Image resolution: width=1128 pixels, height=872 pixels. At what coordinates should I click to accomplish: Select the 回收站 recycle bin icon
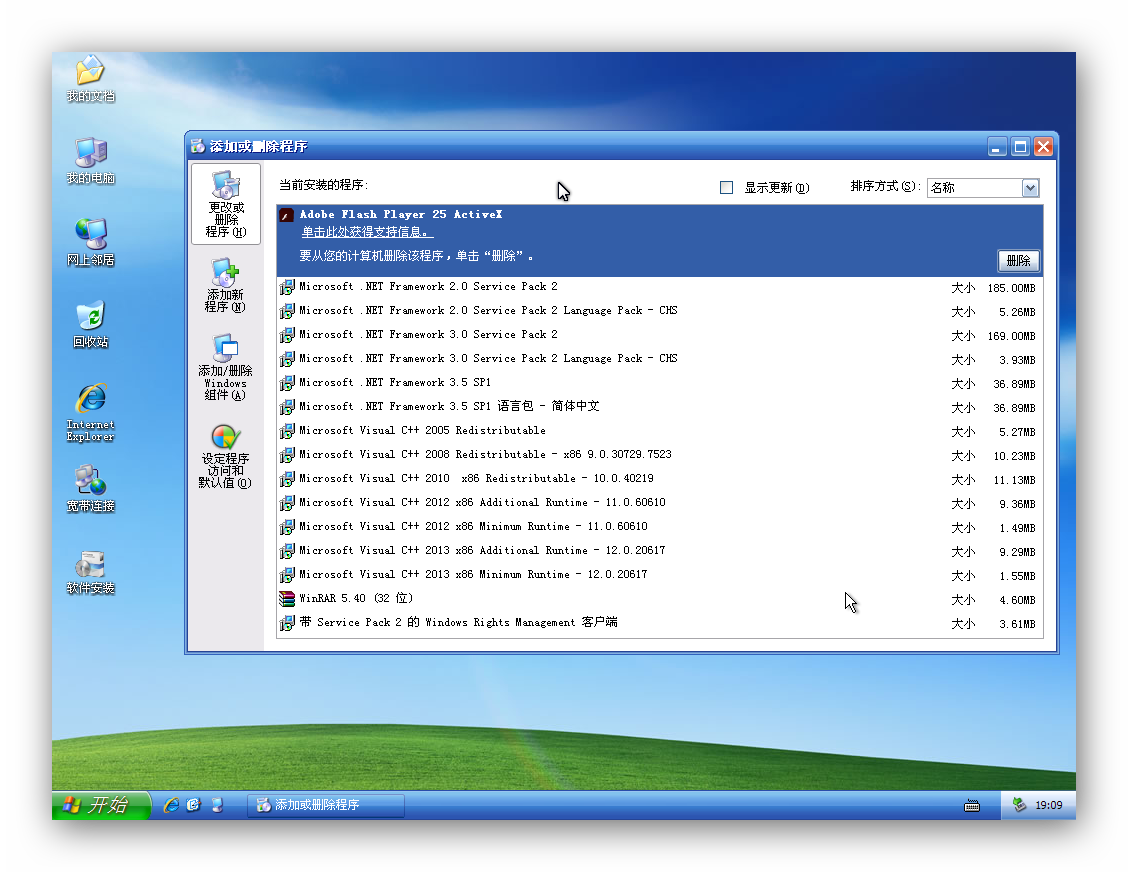click(91, 324)
